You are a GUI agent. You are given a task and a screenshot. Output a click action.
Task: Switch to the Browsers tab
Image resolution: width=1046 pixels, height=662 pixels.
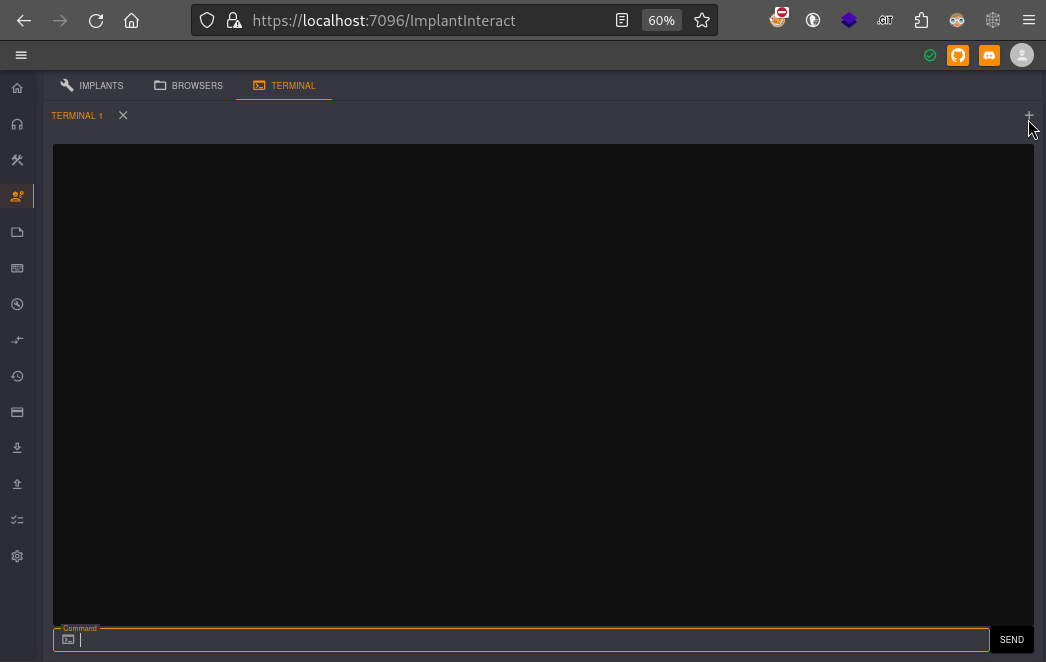coord(188,86)
